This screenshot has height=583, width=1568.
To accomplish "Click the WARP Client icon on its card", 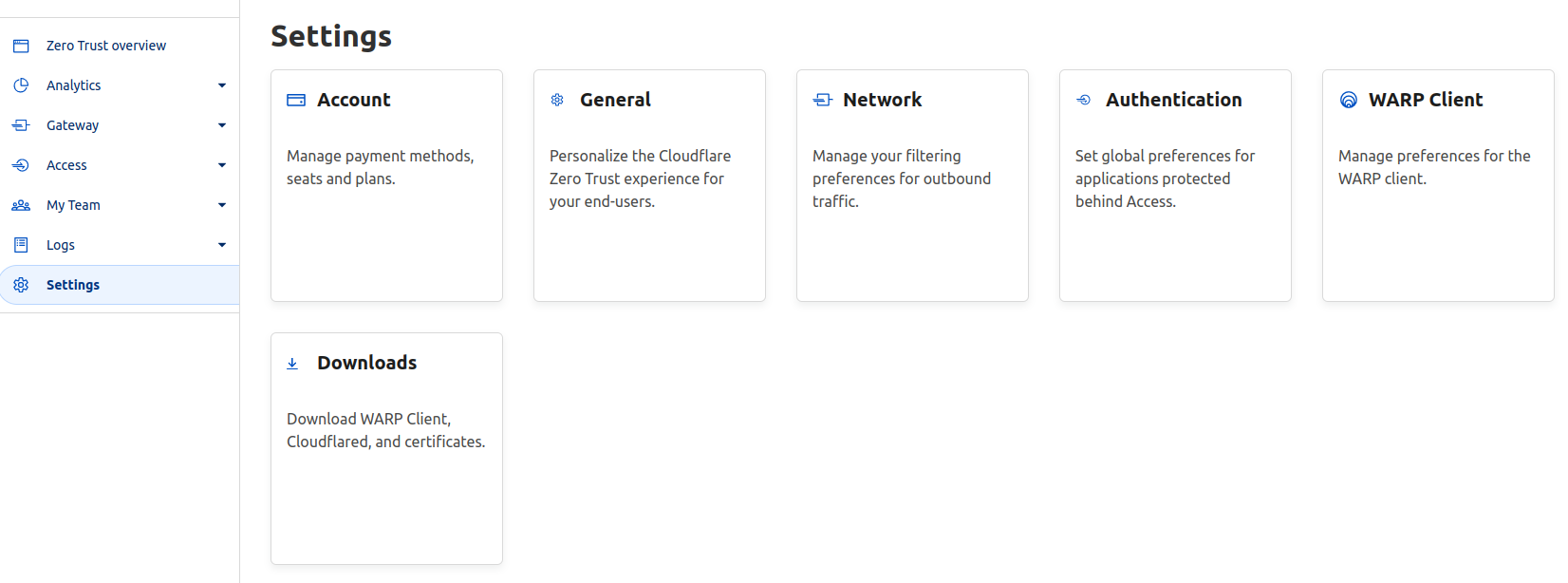I will (1348, 99).
